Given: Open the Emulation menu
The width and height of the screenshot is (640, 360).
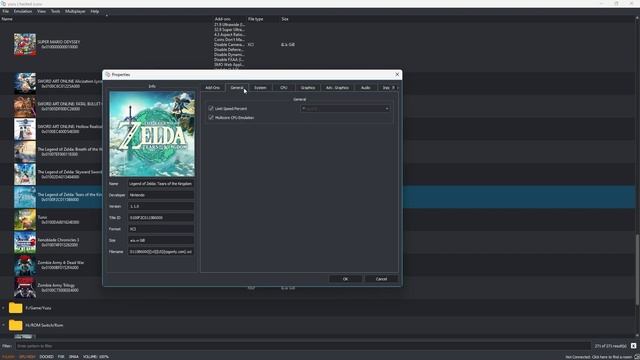Looking at the screenshot, I should [x=23, y=11].
